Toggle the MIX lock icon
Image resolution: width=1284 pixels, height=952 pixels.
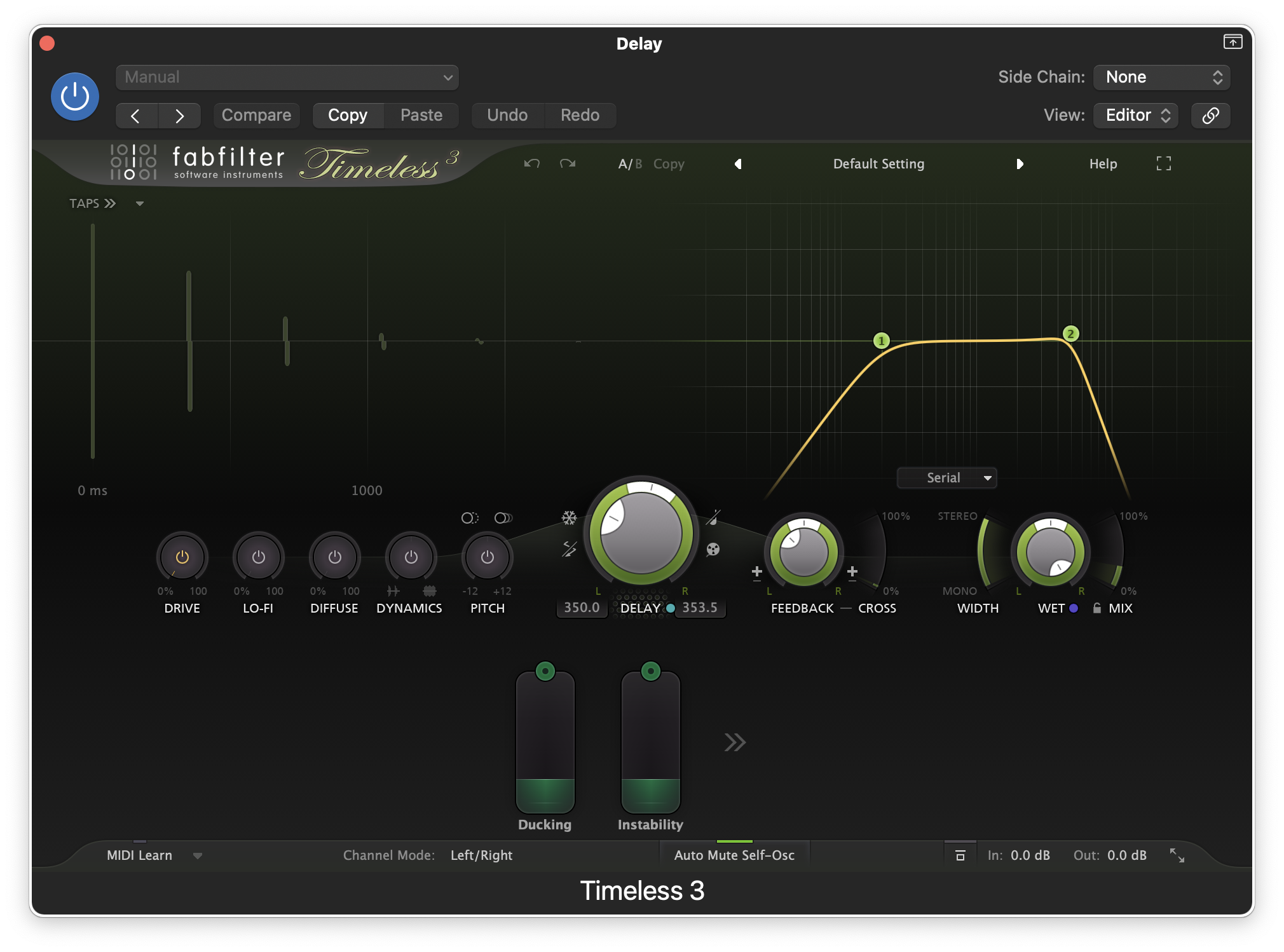1097,608
